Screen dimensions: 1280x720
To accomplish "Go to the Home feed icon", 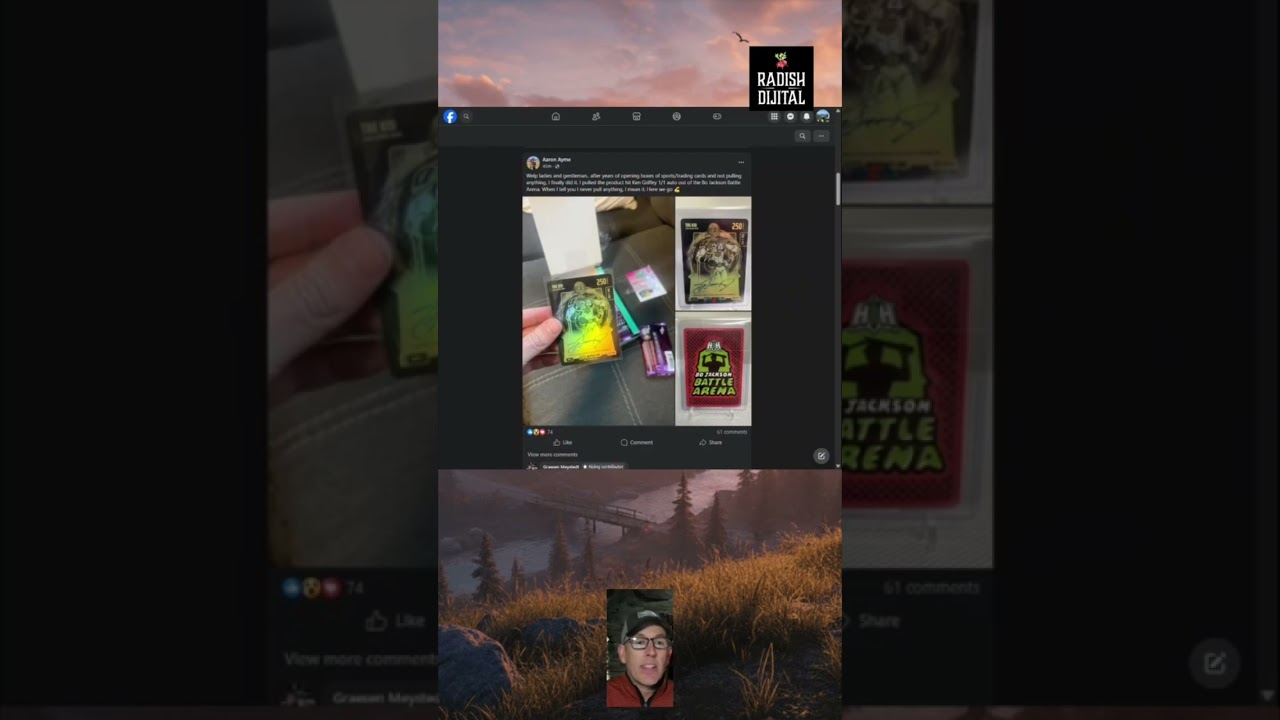I will 556,117.
